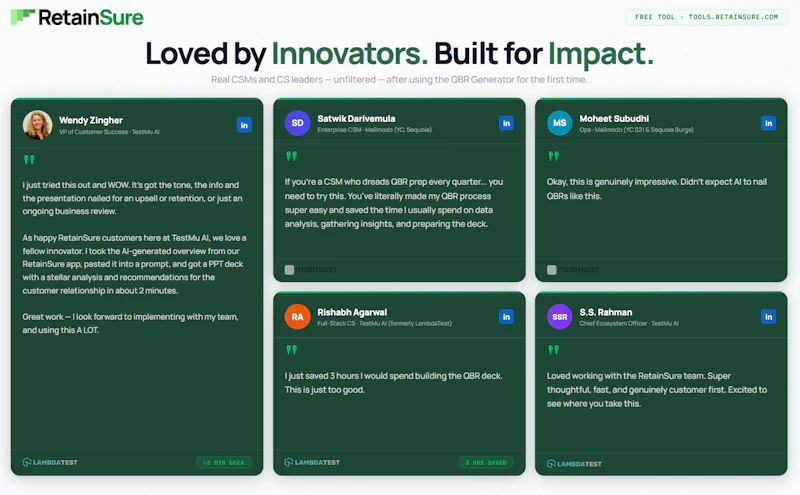Viewport: 800px width, 495px height.
Task: Open S.S. Rahman's LinkedIn icon
Action: coord(768,317)
